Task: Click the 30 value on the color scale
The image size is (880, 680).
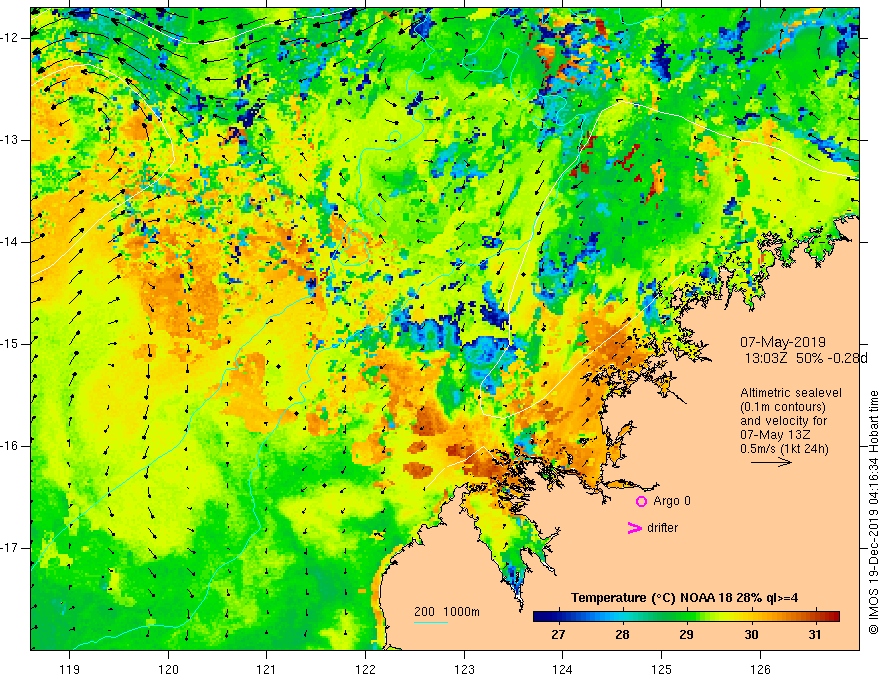Action: pos(751,635)
